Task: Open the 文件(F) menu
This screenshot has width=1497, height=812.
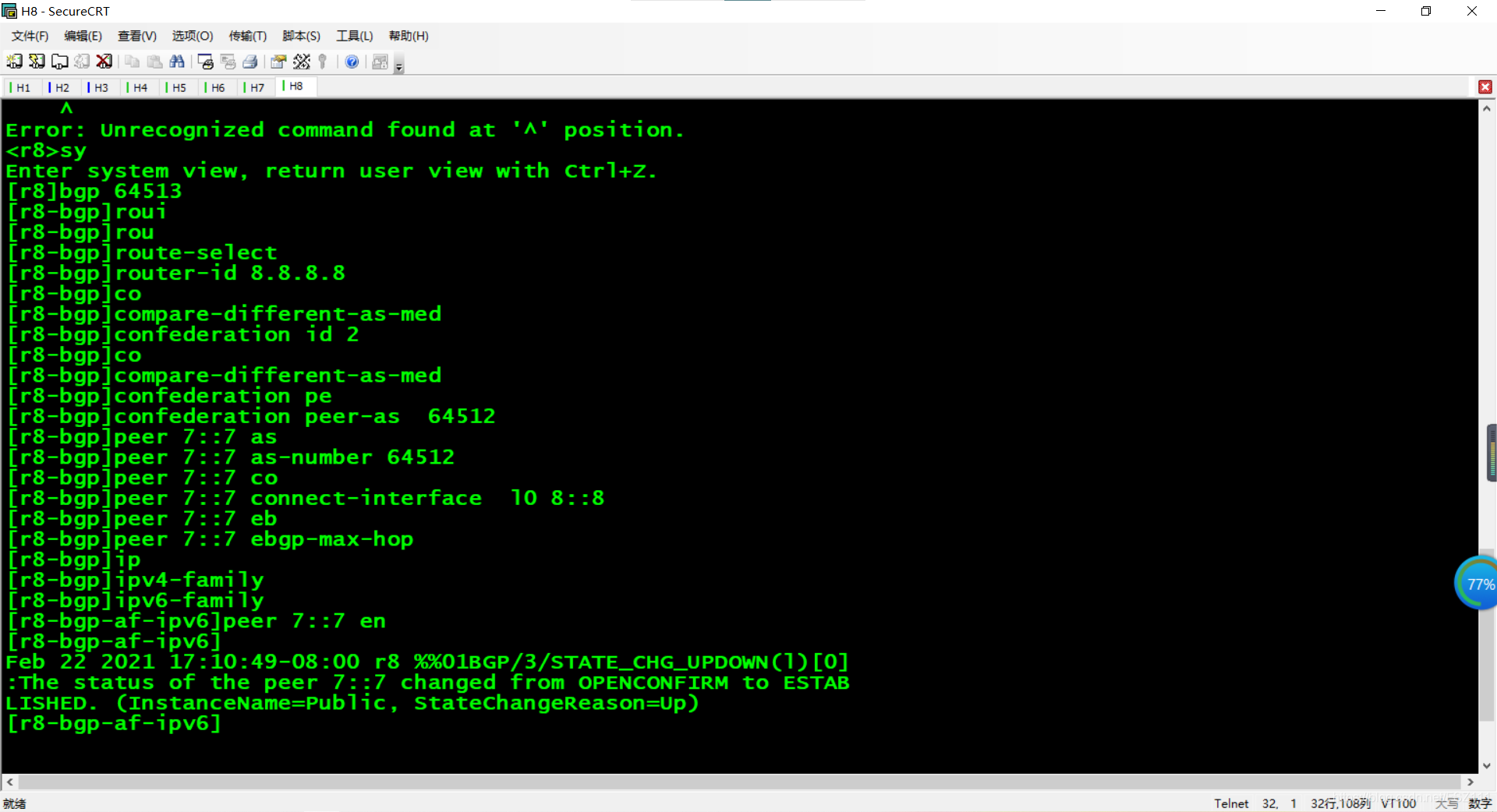Action: coord(30,36)
